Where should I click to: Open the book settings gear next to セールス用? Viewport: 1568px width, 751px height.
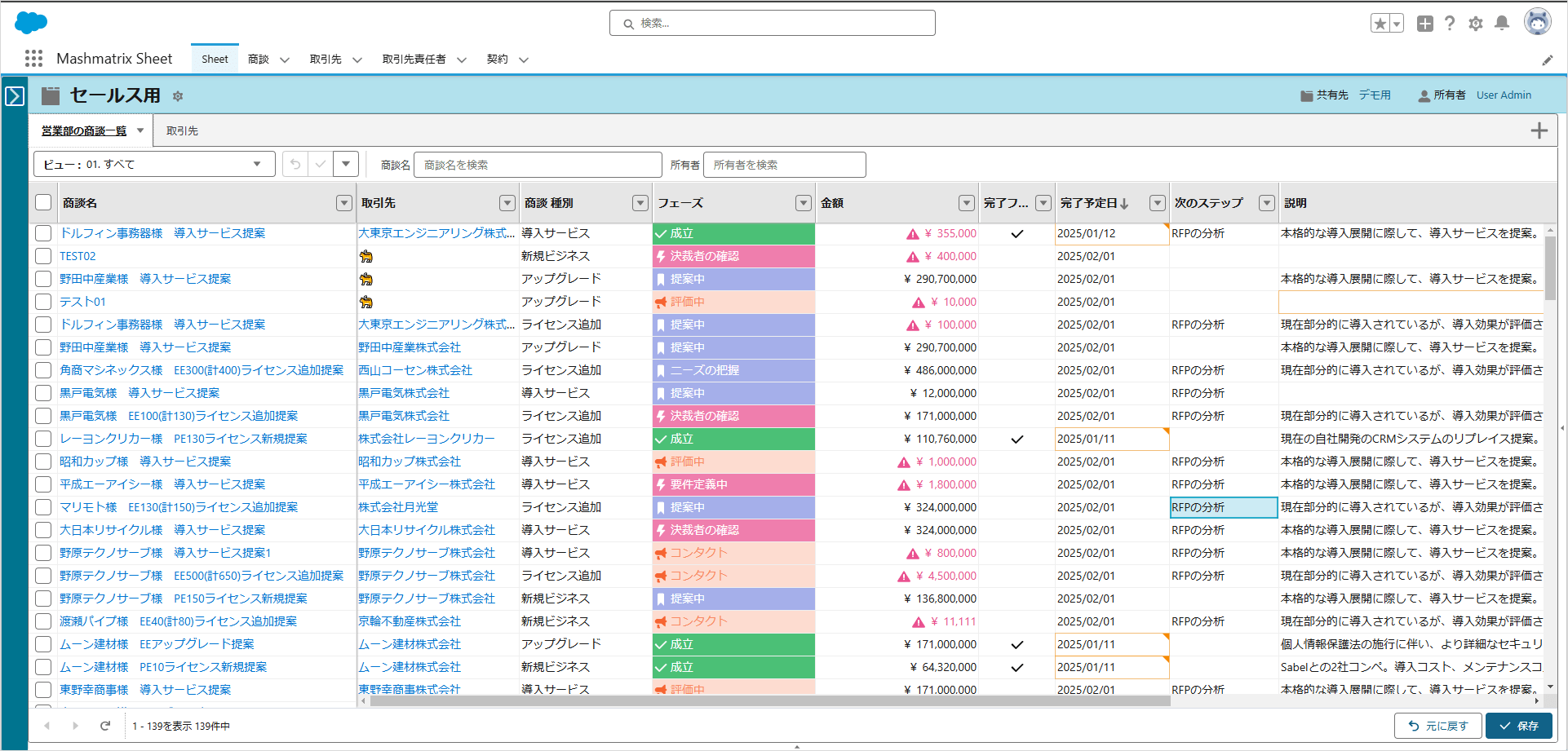(178, 96)
